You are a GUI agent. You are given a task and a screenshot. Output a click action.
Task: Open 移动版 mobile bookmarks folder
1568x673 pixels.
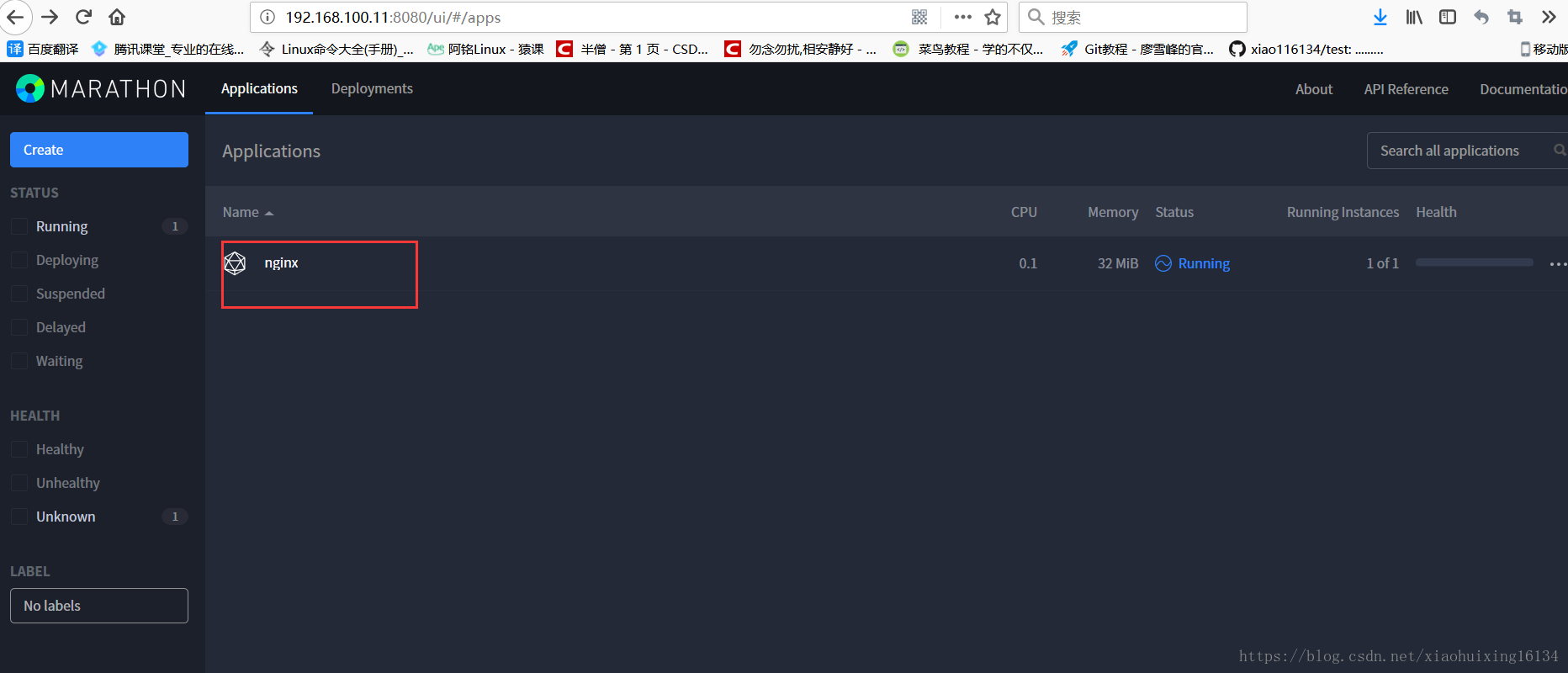pos(1544,49)
